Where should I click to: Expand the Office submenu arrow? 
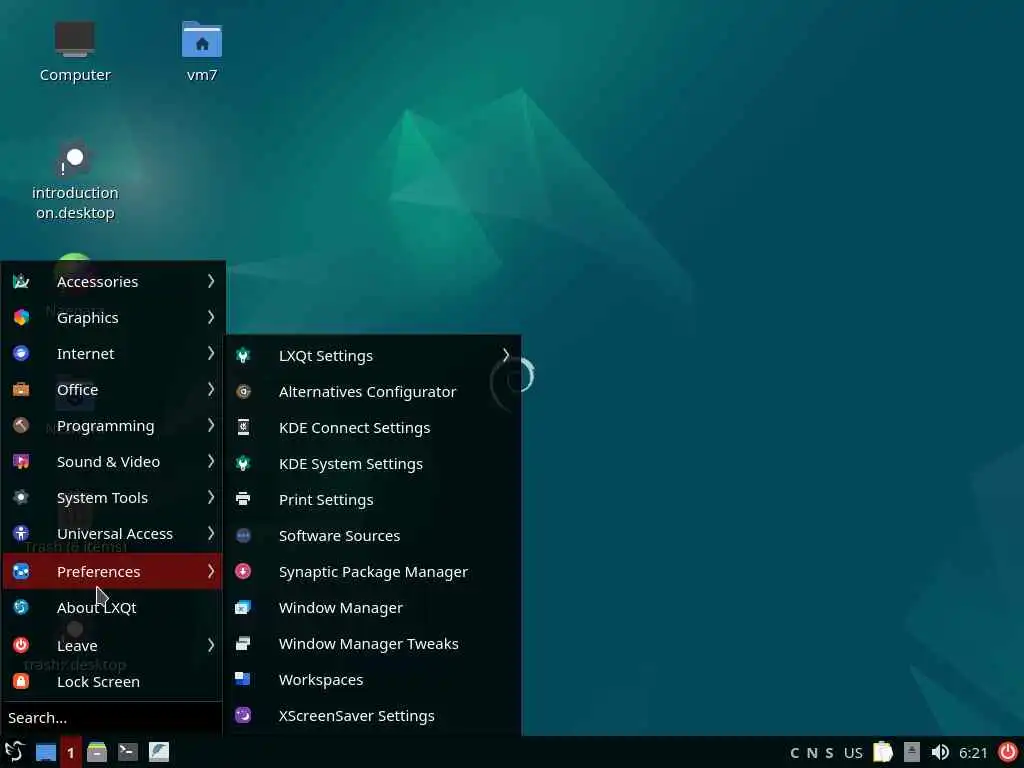pyautogui.click(x=210, y=389)
